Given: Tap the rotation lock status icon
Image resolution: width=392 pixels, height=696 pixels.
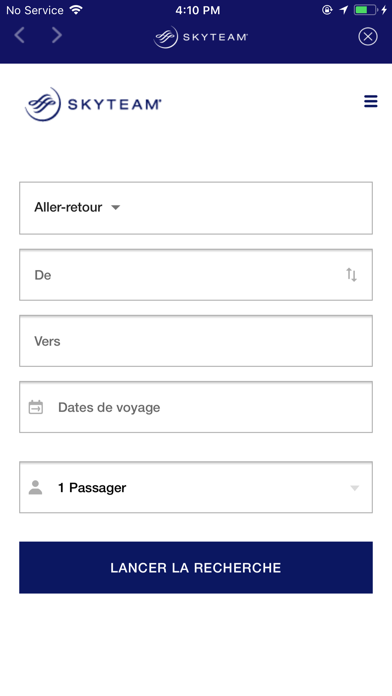Looking at the screenshot, I should 327,10.
